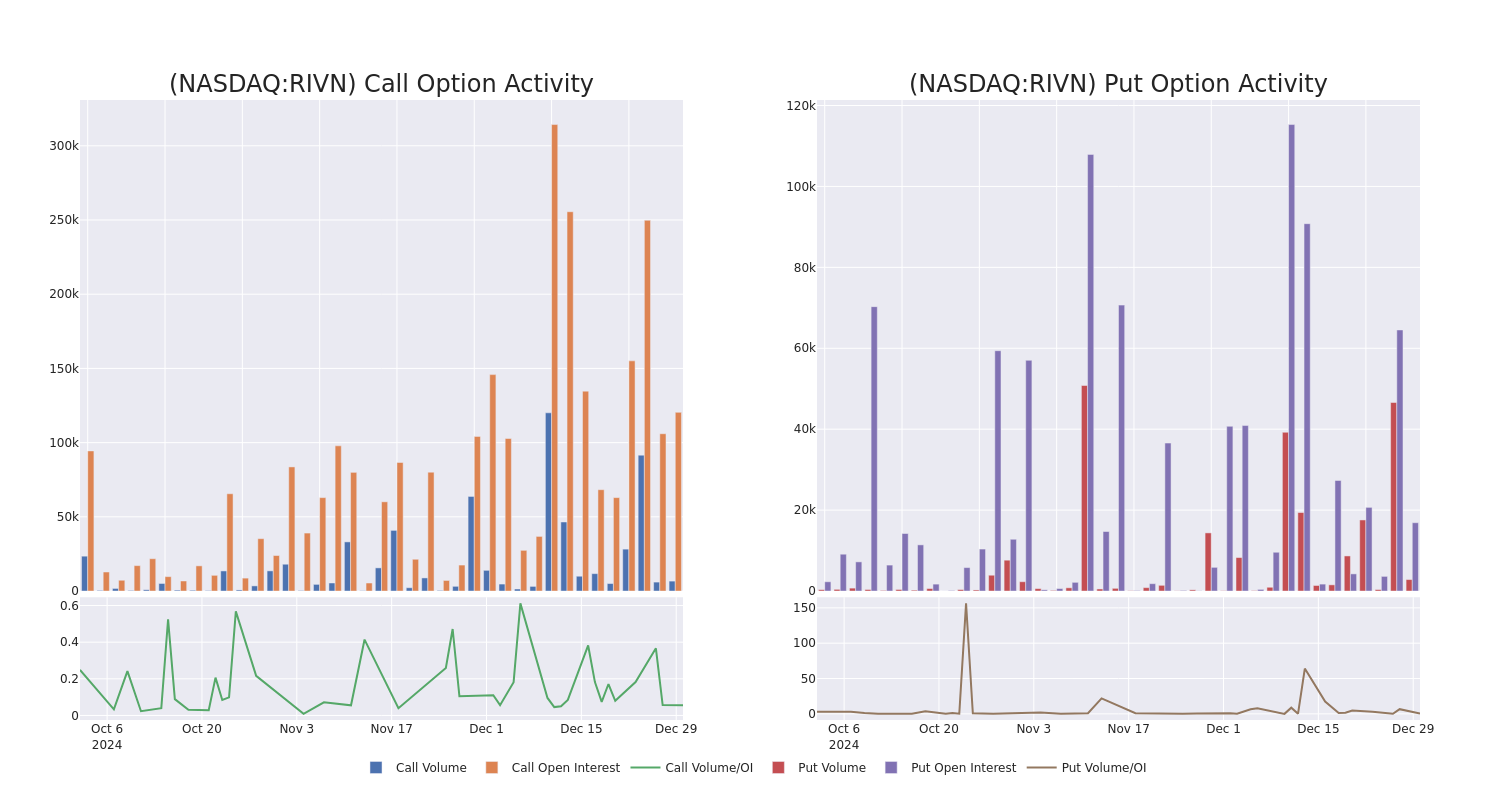1500x800 pixels.
Task: Click the purple Put Open Interest swatch
Action: pos(891,768)
